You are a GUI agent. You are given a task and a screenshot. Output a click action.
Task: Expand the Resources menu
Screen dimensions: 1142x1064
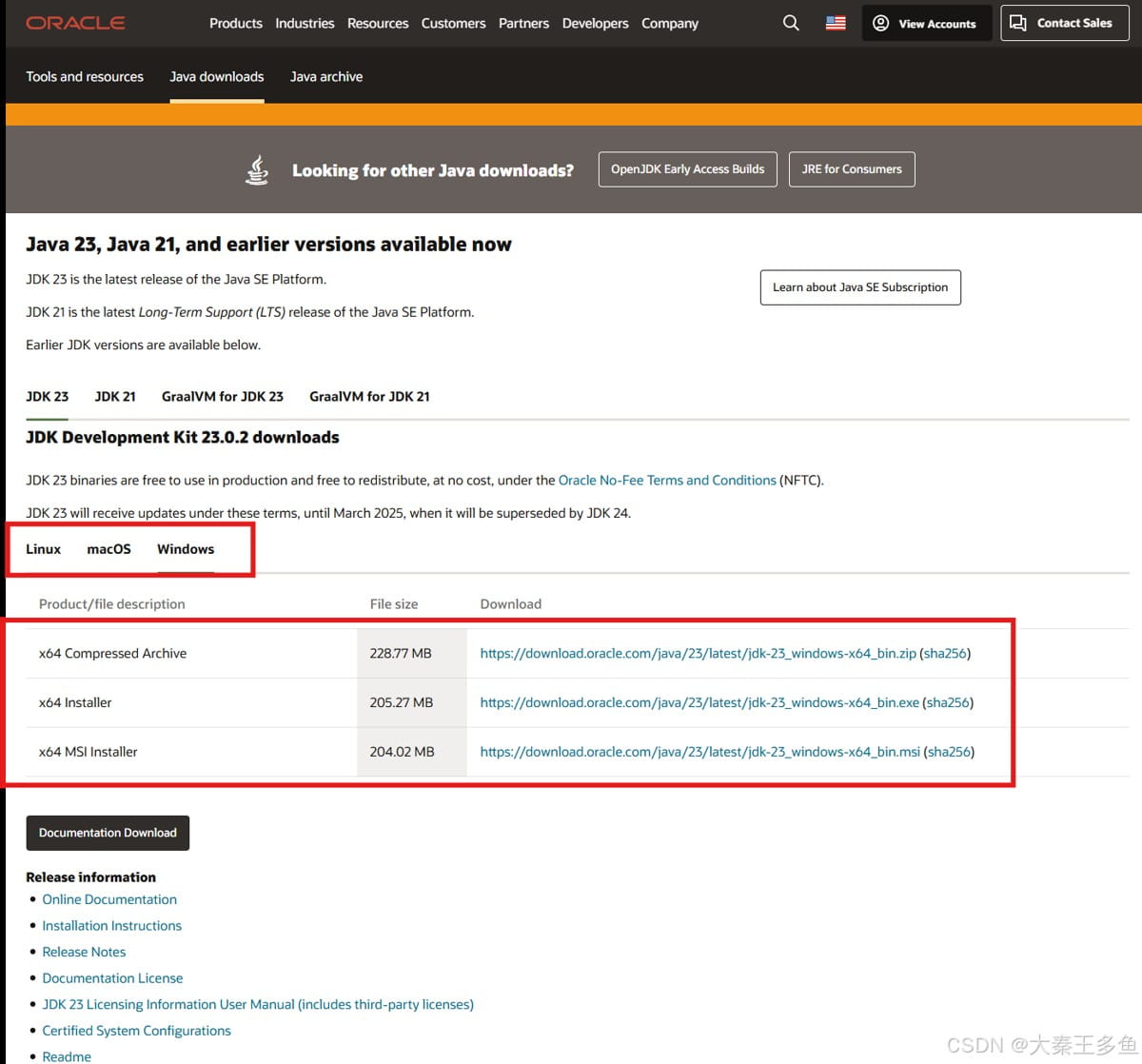[378, 23]
